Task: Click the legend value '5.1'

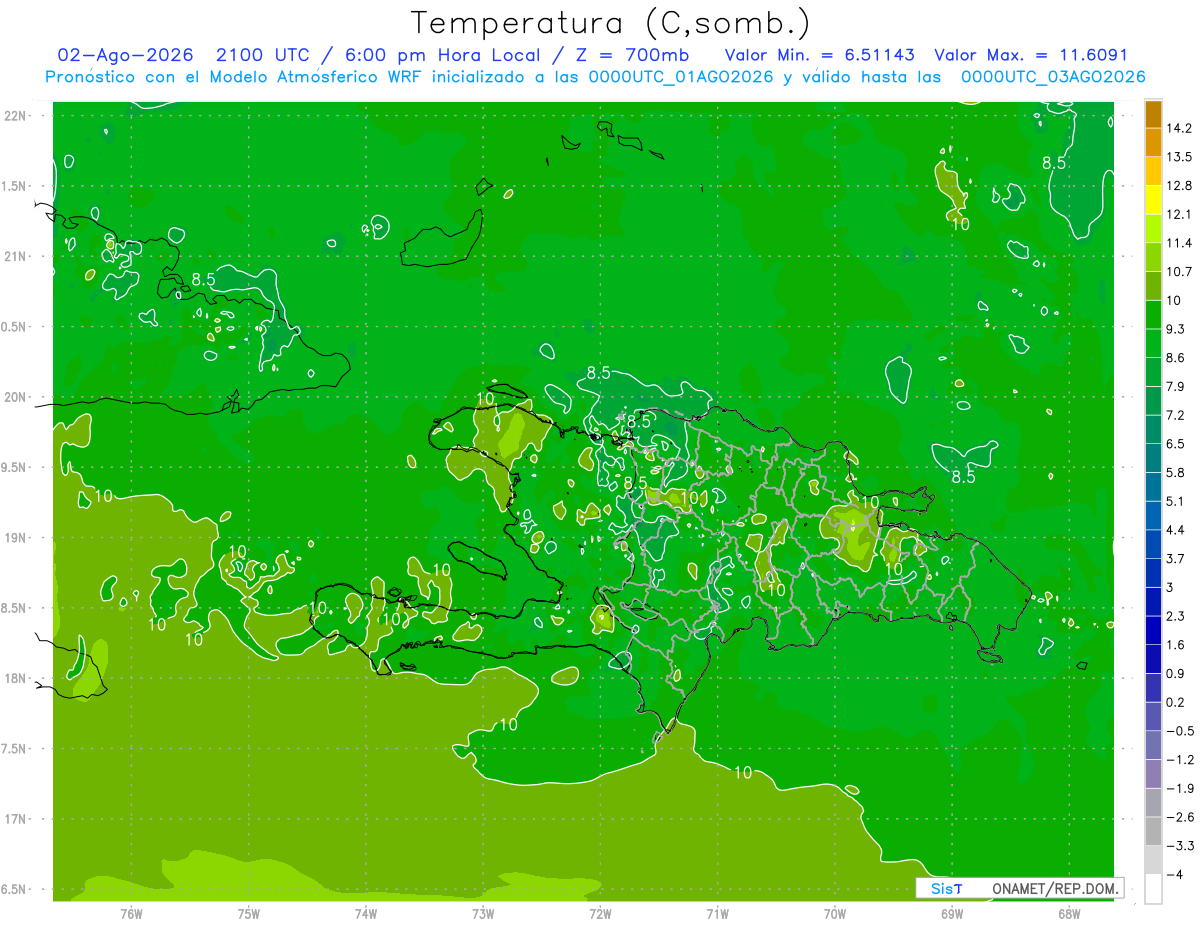Action: click(1176, 501)
